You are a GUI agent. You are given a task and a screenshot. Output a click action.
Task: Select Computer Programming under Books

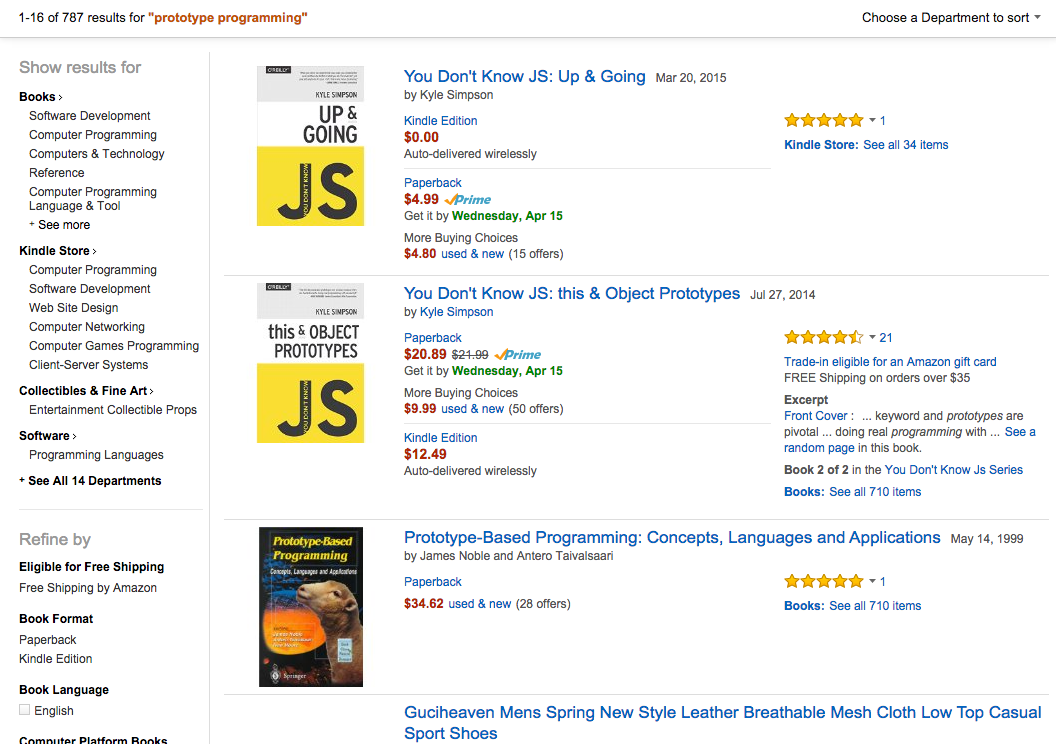coord(93,135)
